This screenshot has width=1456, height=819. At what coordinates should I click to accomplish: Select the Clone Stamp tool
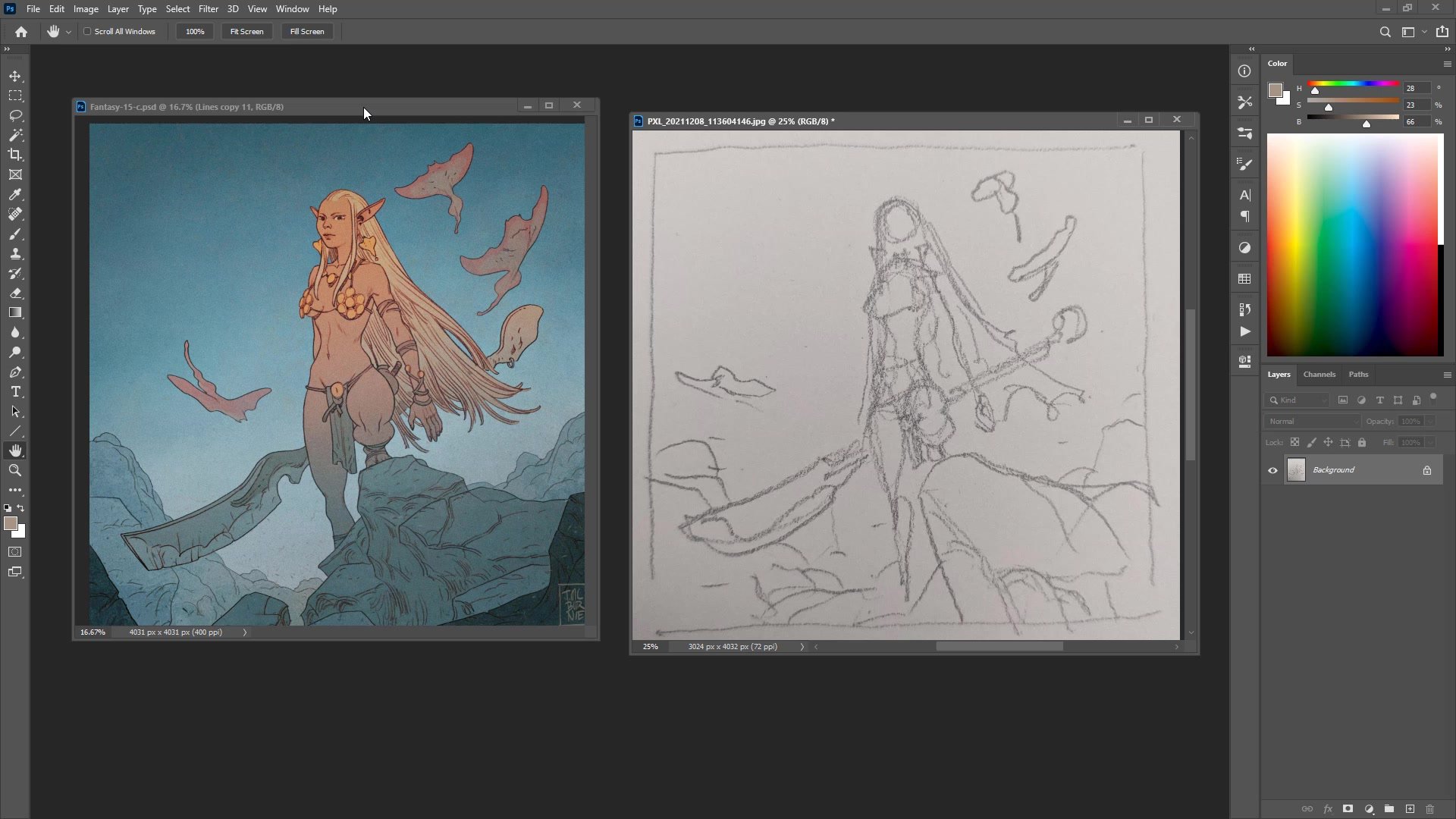click(15, 253)
